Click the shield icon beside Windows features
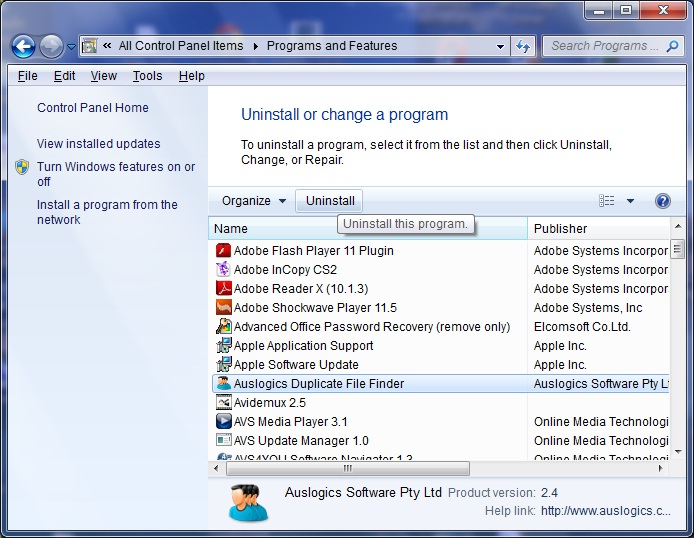694x538 pixels. coord(22,167)
